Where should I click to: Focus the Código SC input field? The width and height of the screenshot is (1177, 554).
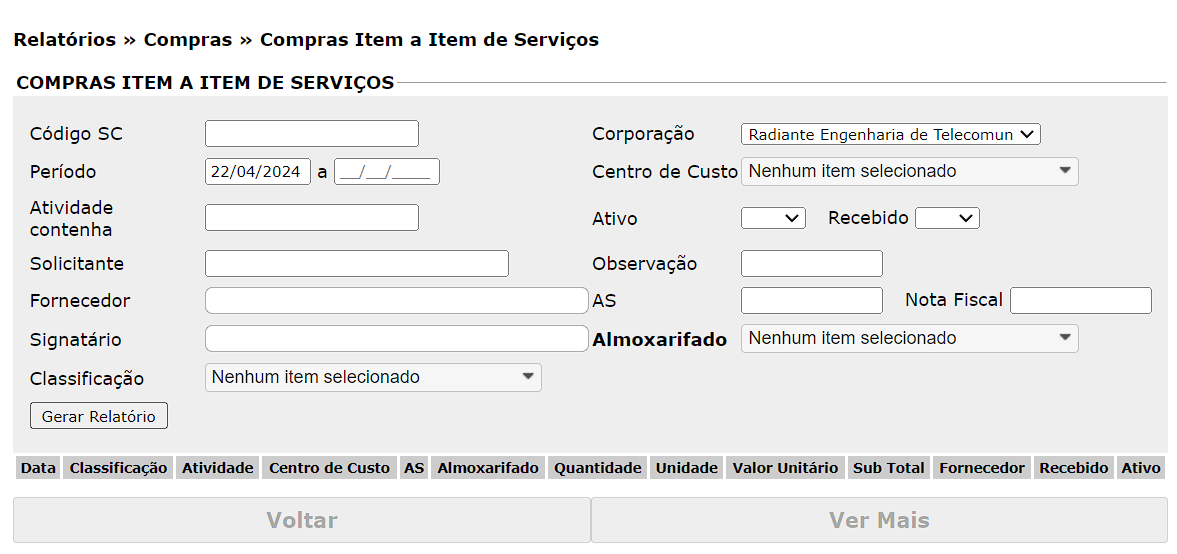click(311, 133)
